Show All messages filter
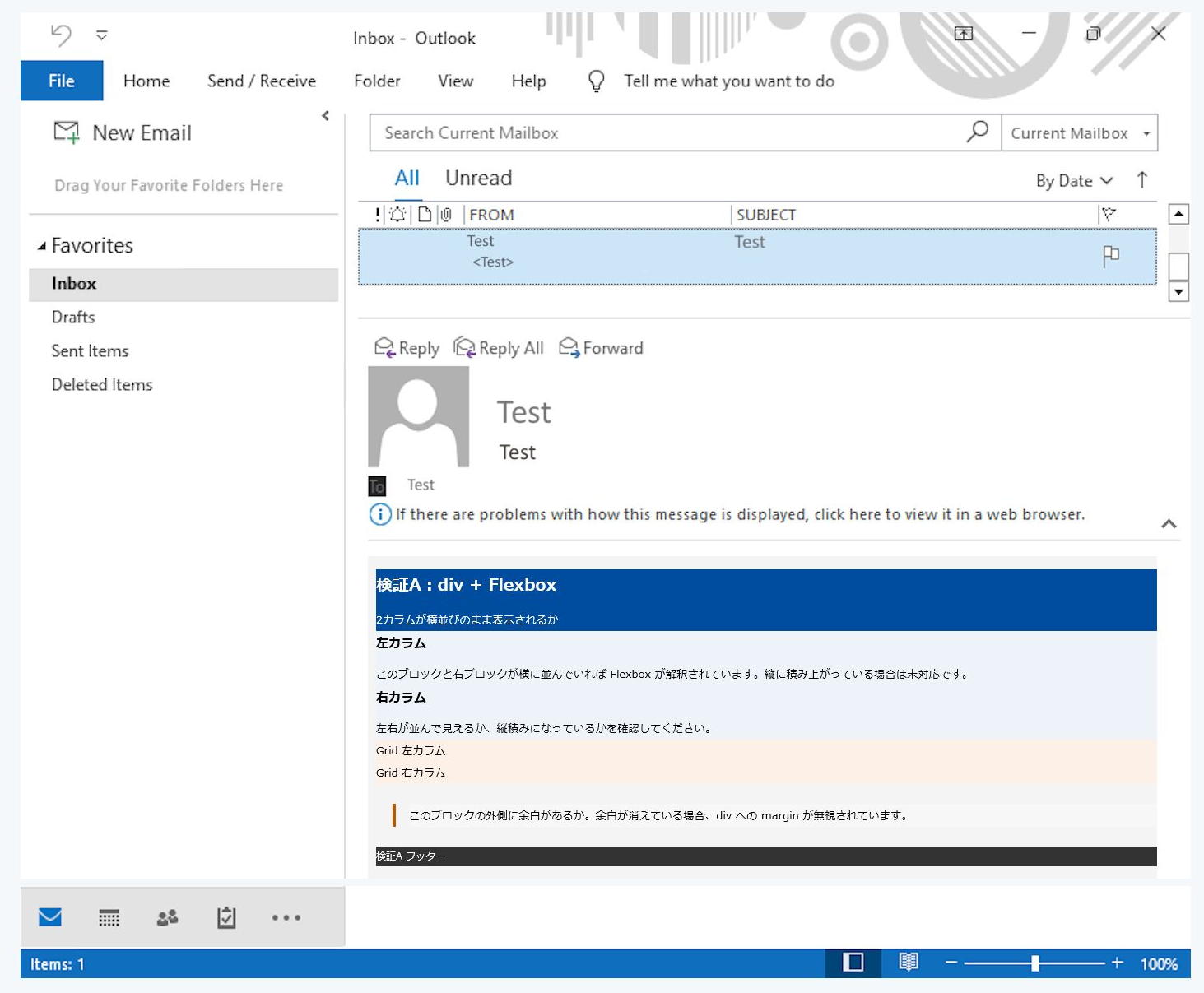This screenshot has height=993, width=1204. pyautogui.click(x=407, y=179)
